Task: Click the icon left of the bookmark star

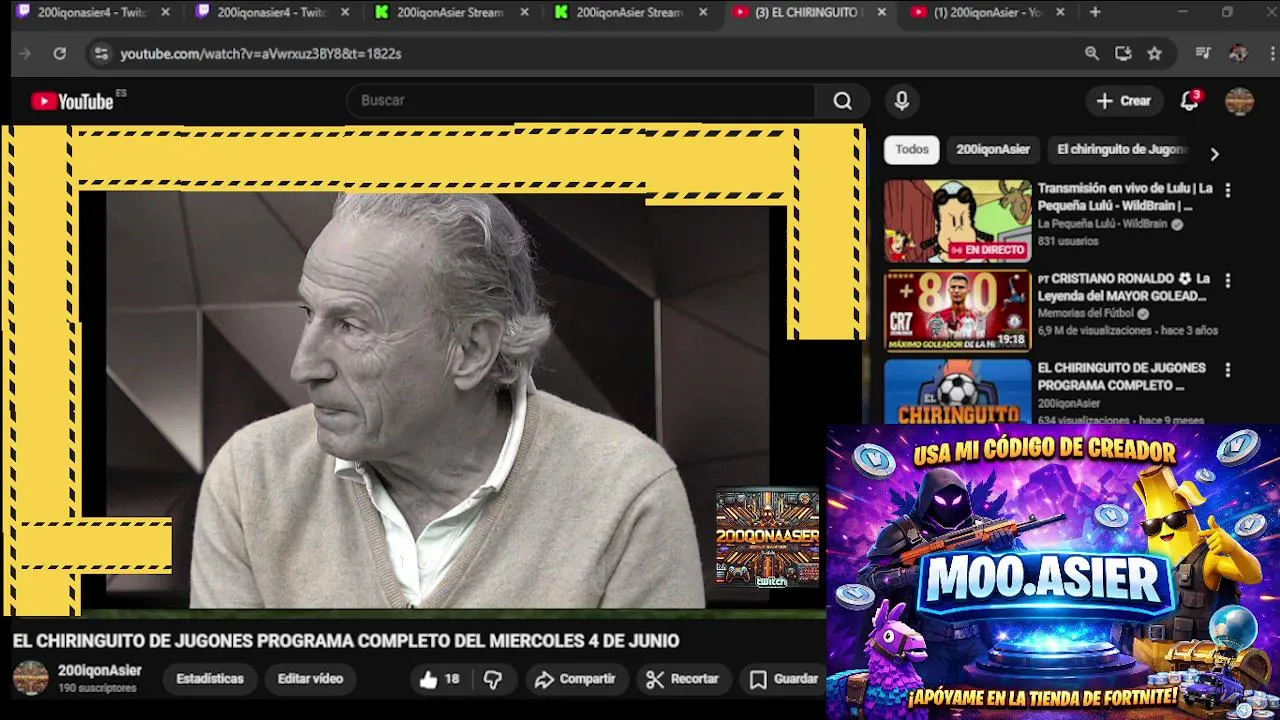Action: (1123, 53)
